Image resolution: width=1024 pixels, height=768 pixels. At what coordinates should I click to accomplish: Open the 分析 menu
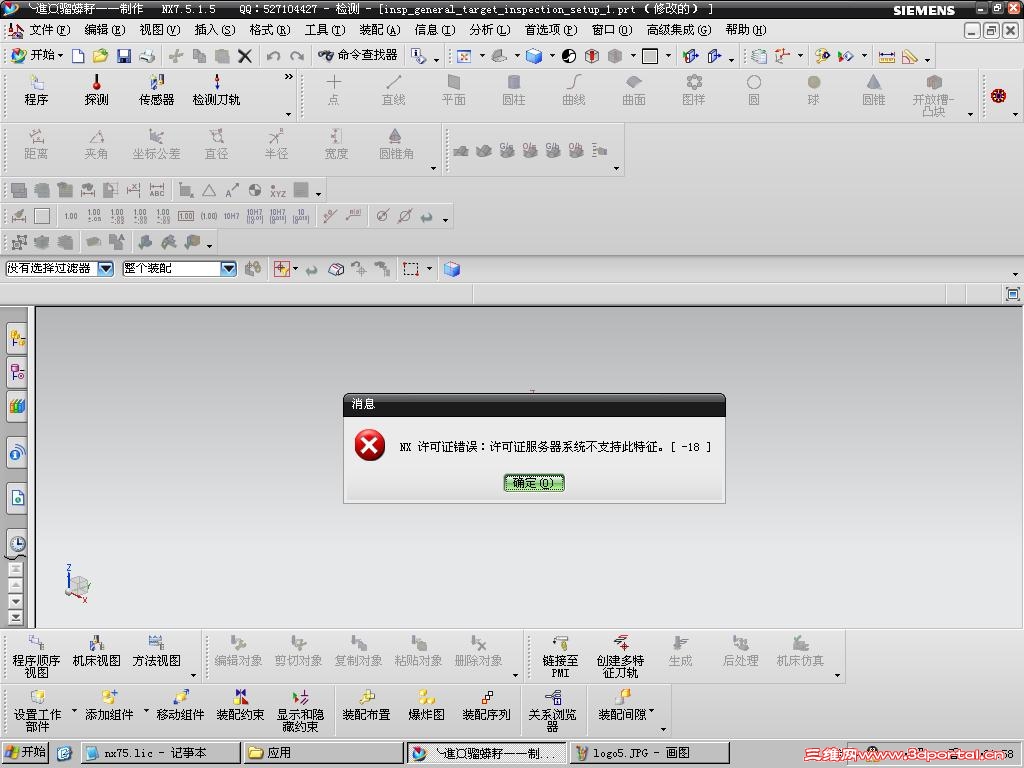tap(489, 30)
